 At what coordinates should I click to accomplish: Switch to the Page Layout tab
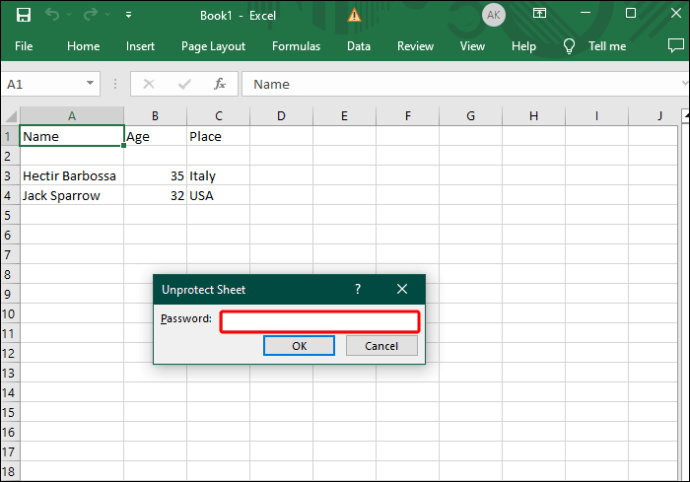(213, 46)
